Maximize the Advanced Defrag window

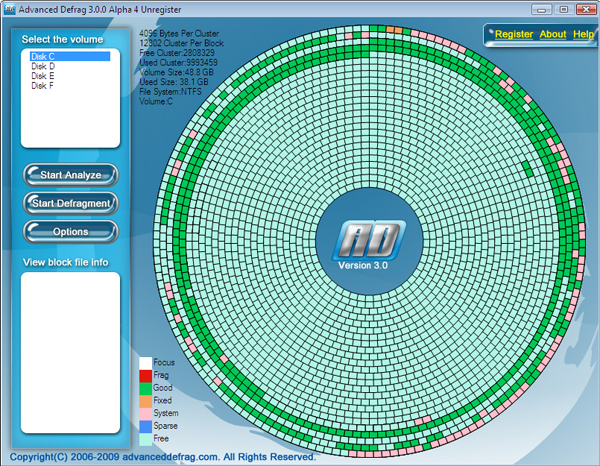[x=563, y=10]
